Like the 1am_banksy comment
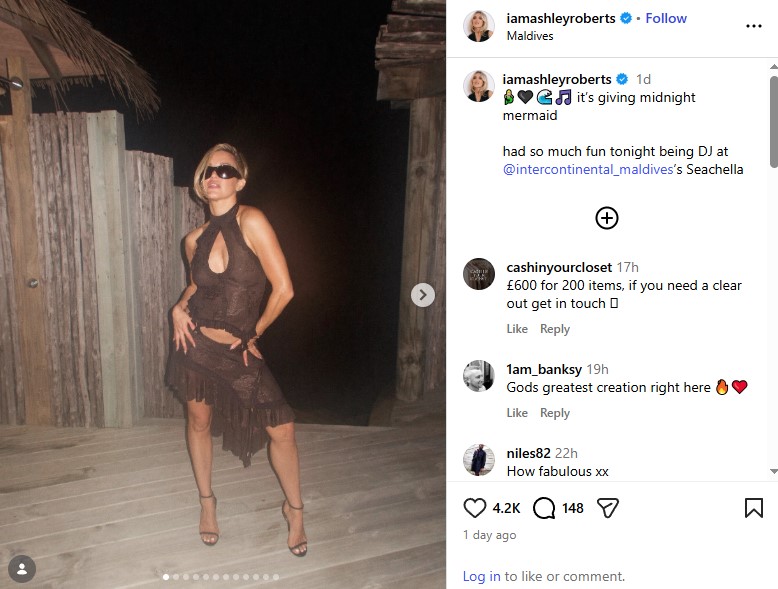The image size is (778, 589). 517,413
